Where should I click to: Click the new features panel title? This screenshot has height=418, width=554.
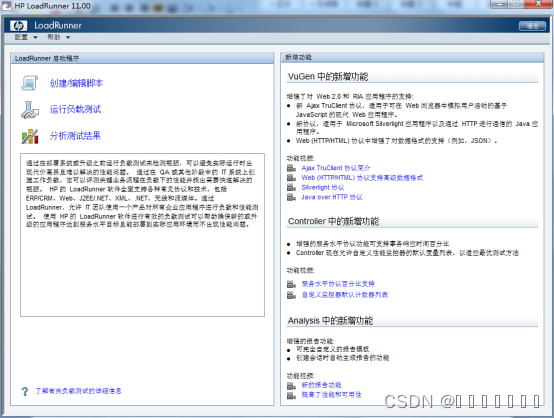click(x=299, y=57)
